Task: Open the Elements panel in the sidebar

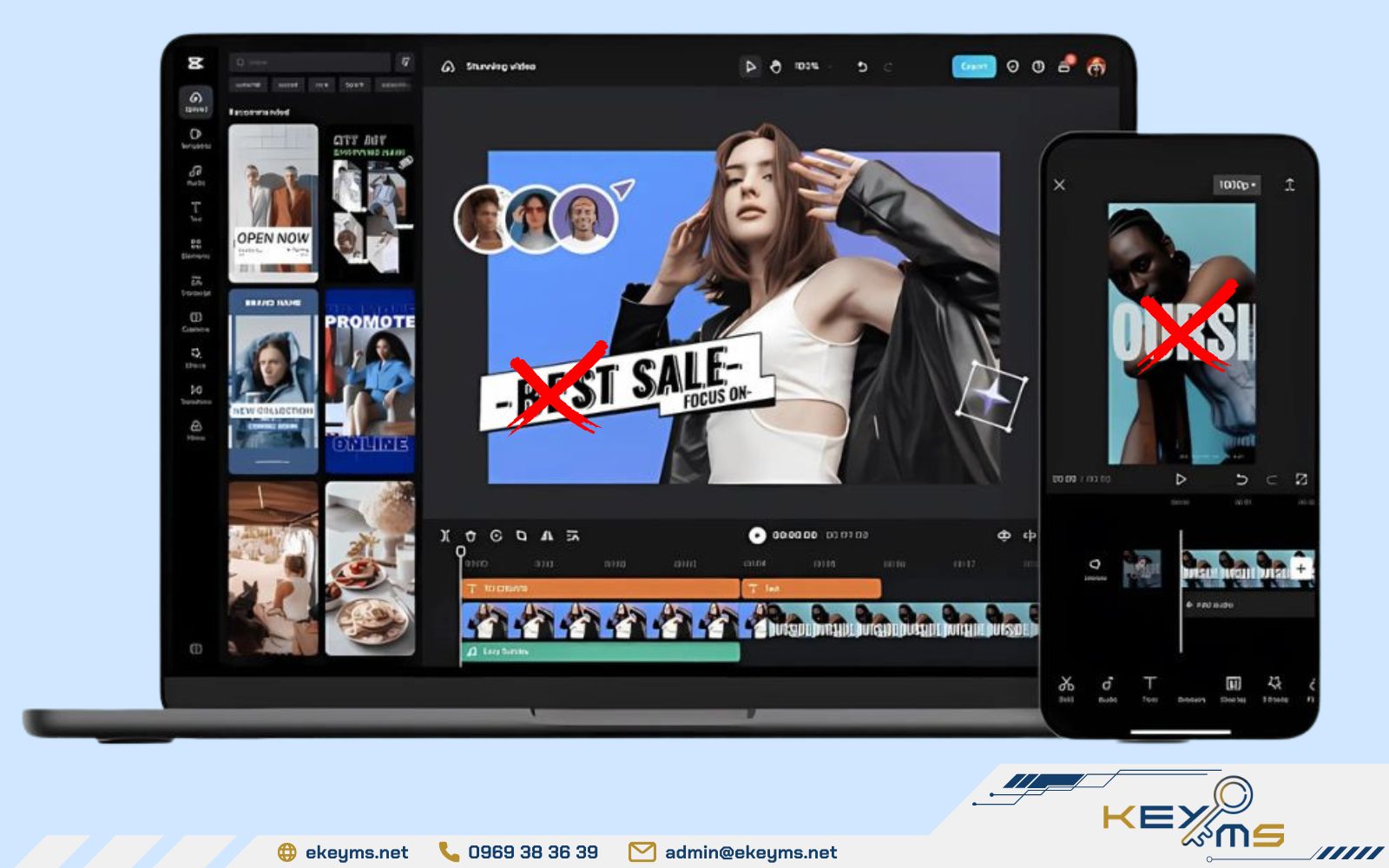Action: click(x=195, y=247)
